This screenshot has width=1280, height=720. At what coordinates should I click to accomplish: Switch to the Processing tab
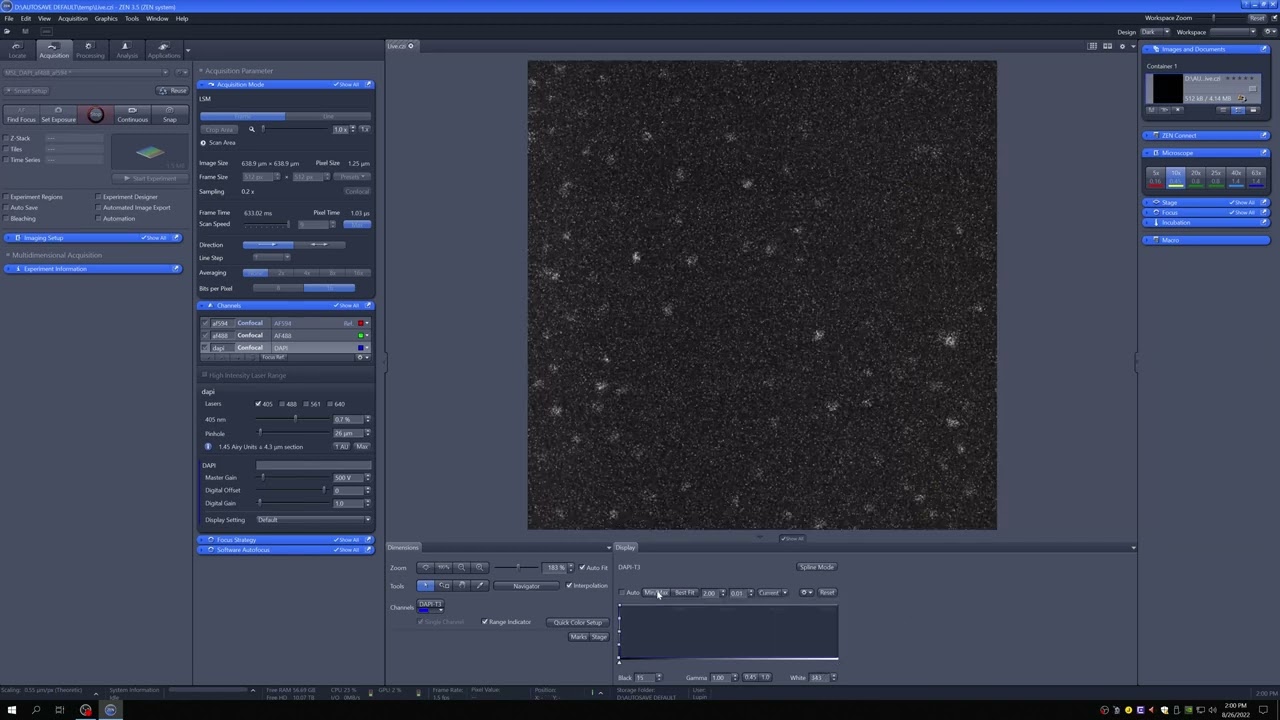tap(89, 51)
